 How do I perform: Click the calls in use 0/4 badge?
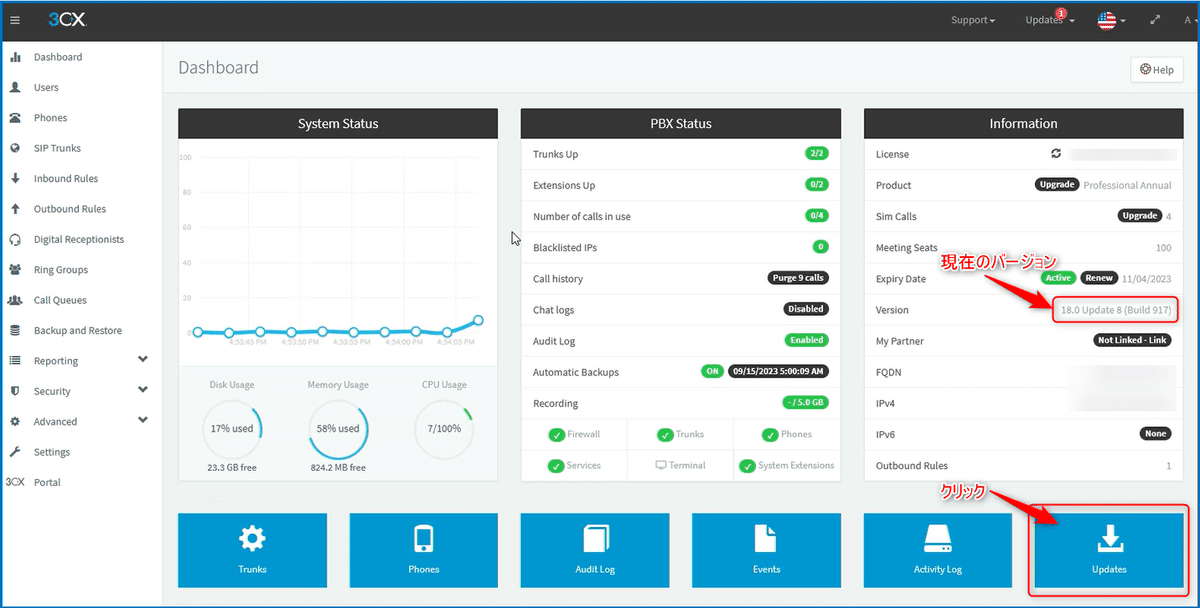coord(816,216)
